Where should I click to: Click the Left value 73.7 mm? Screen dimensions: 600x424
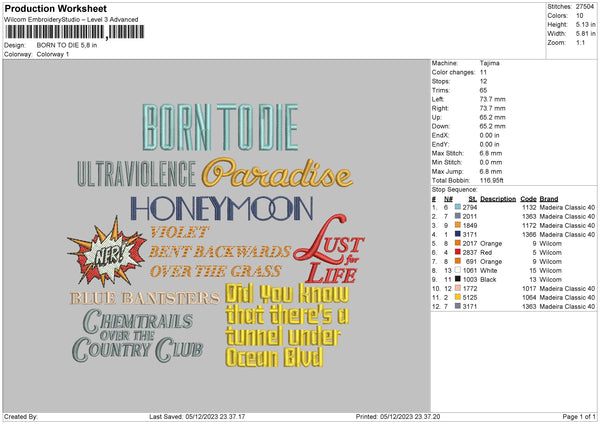coord(492,99)
